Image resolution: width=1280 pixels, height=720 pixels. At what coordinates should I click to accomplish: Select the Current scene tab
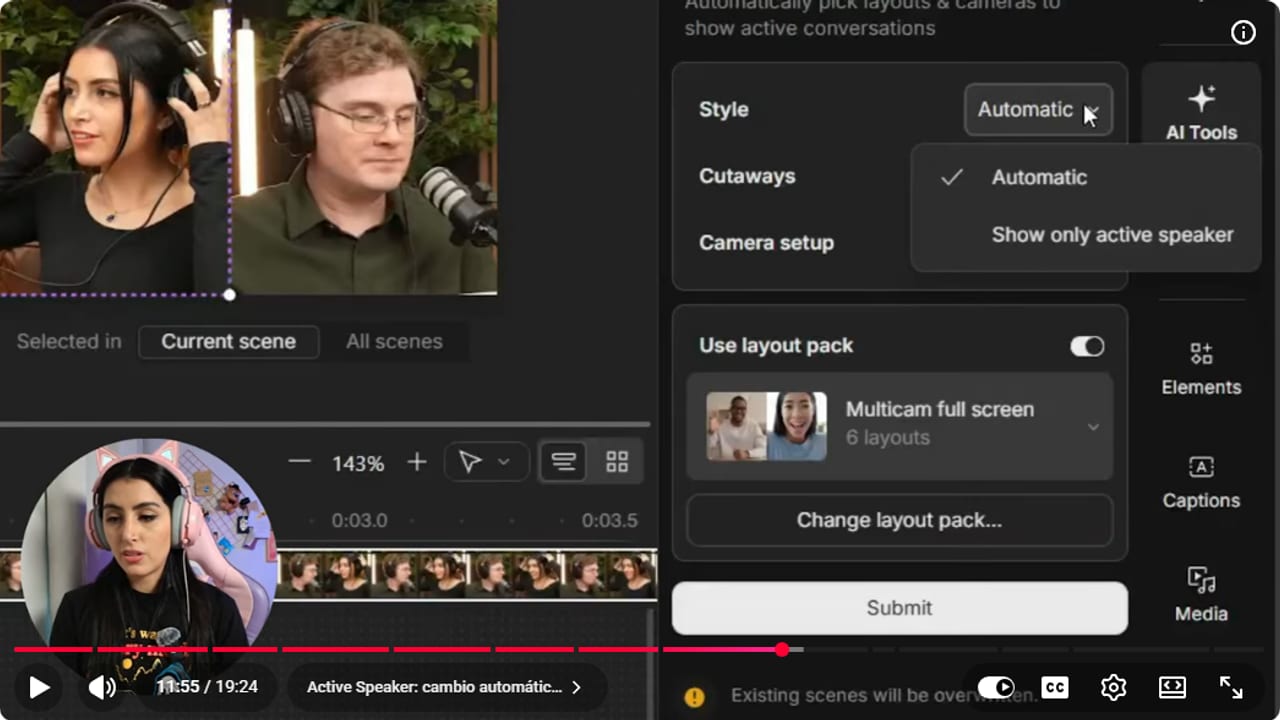(x=228, y=342)
